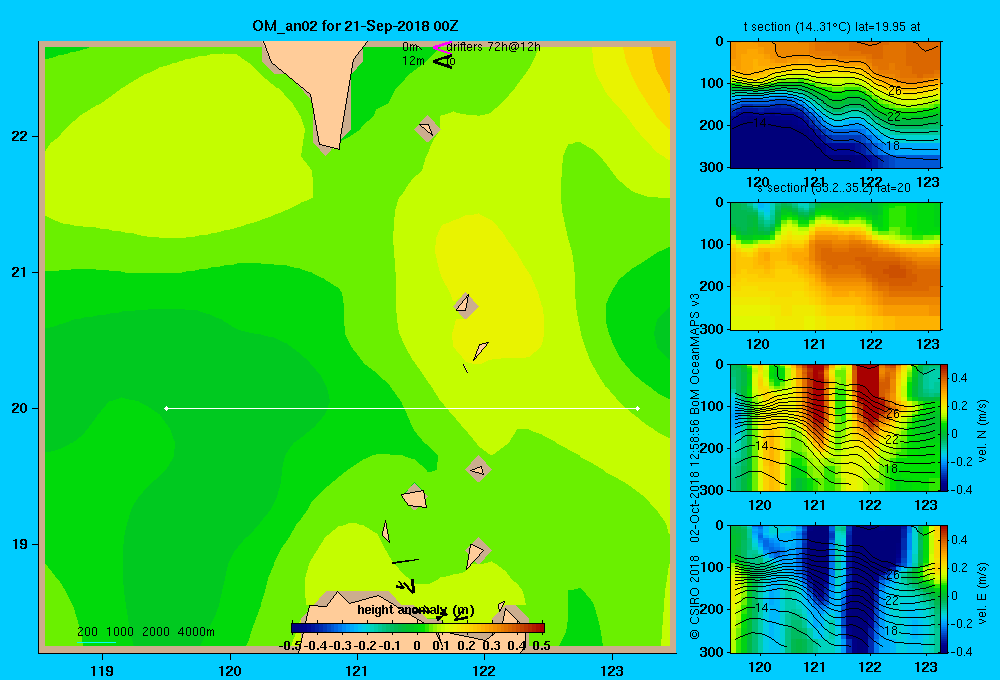Click the 'drifters 72h@12h' legend label
This screenshot has height=680, width=1000.
coord(494,47)
